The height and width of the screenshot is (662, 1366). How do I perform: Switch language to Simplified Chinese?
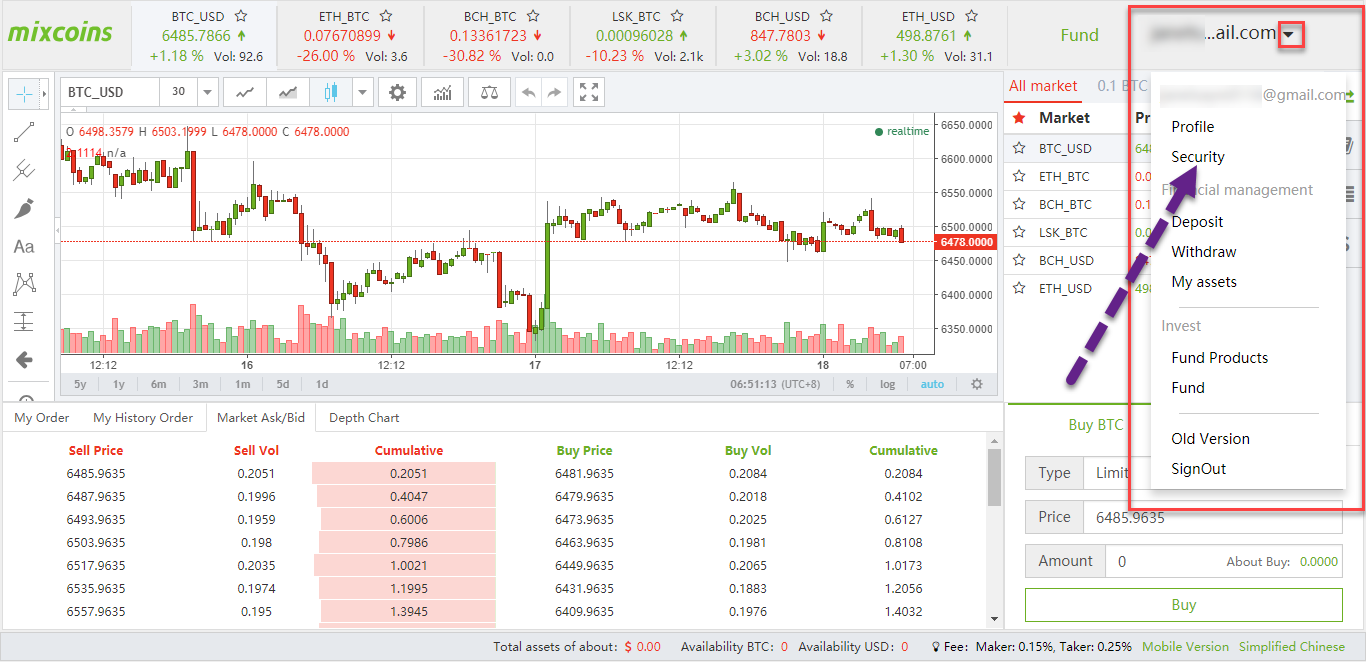(x=1292, y=647)
